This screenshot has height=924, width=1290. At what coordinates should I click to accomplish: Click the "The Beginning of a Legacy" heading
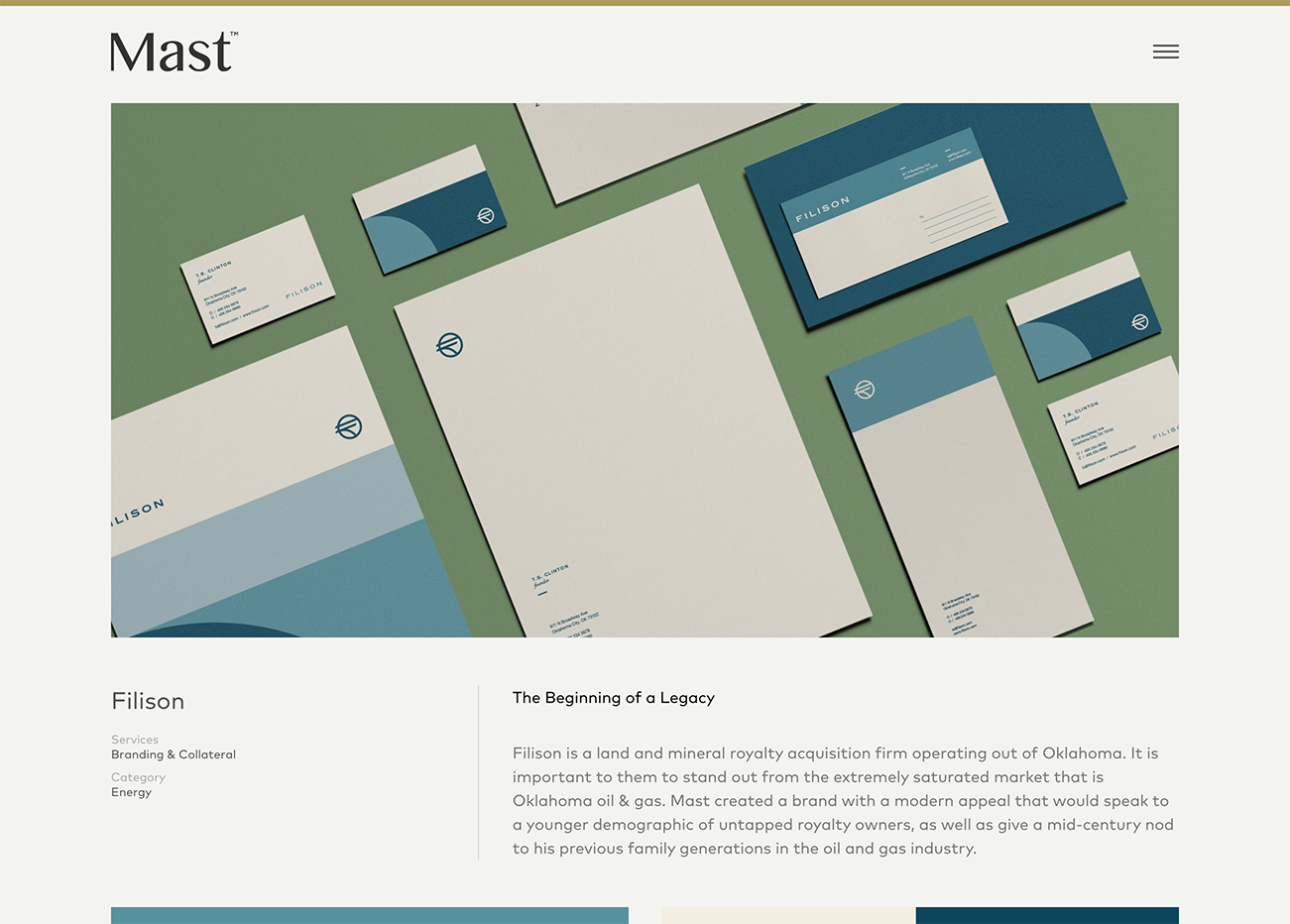(x=613, y=698)
